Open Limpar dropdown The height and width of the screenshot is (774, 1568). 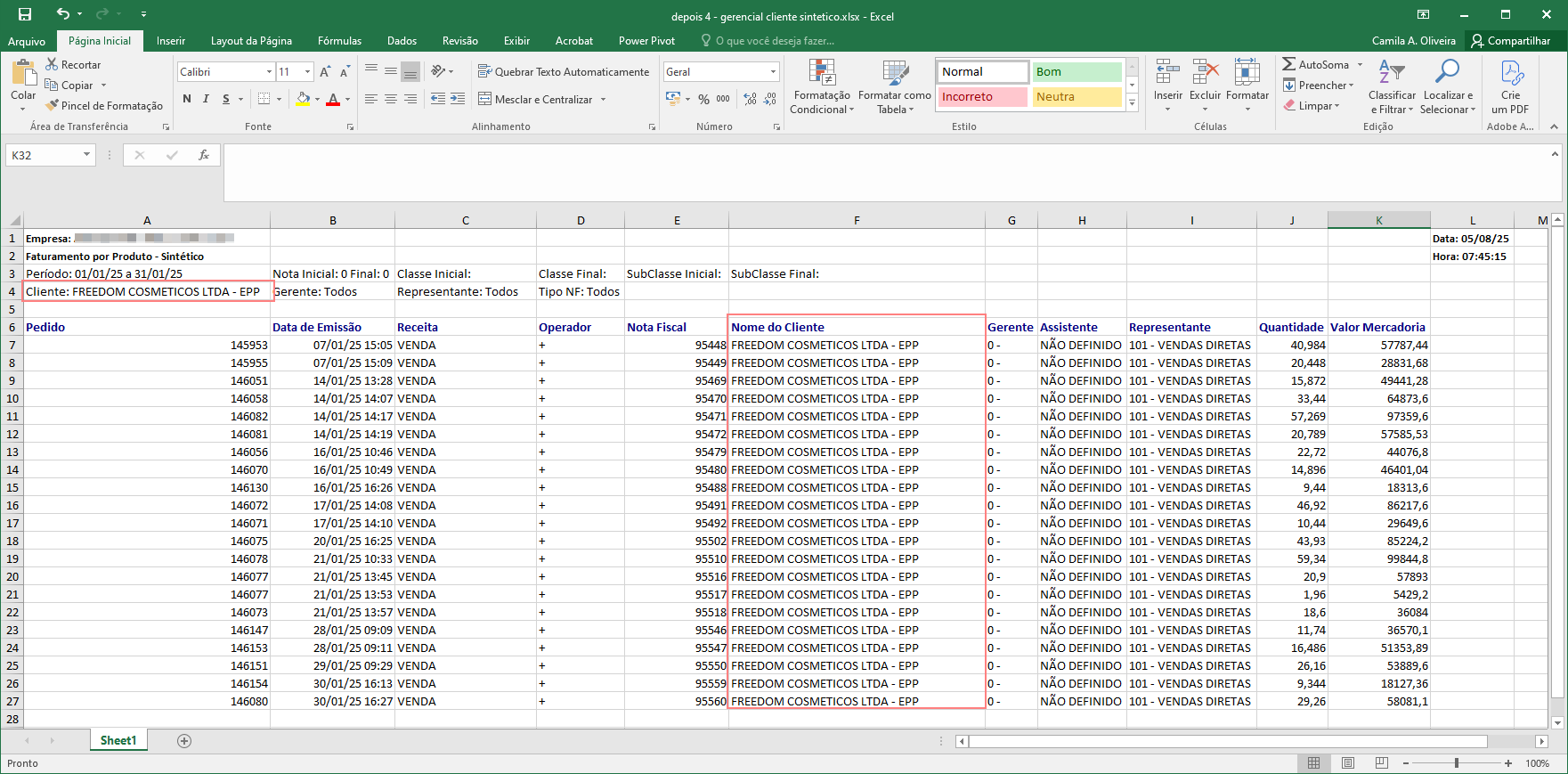click(x=1312, y=106)
